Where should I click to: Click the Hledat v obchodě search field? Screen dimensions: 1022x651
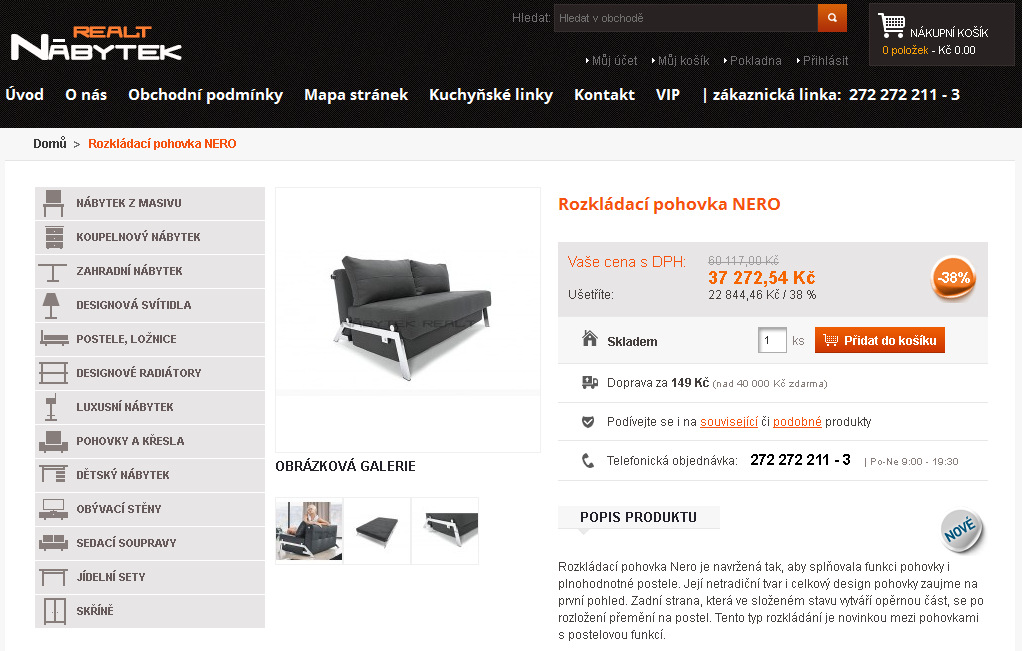click(x=686, y=18)
